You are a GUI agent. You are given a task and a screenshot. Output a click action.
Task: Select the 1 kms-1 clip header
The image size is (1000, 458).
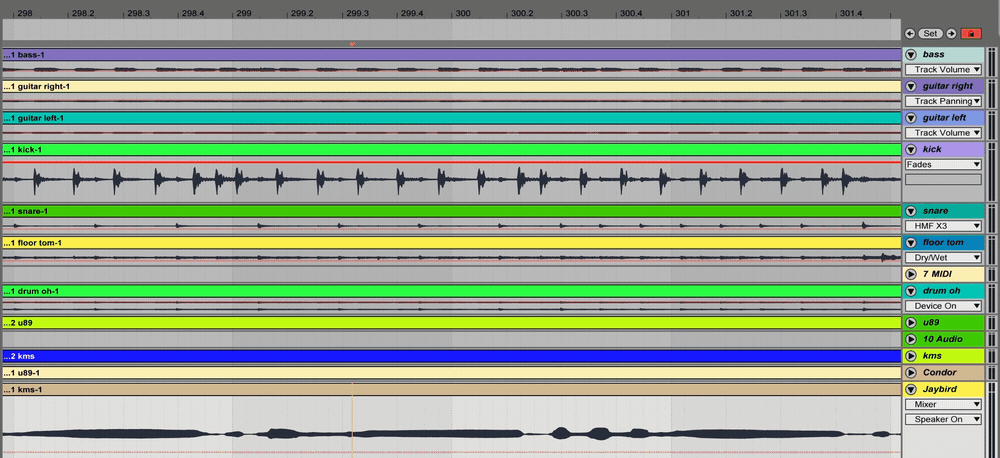click(x=451, y=389)
